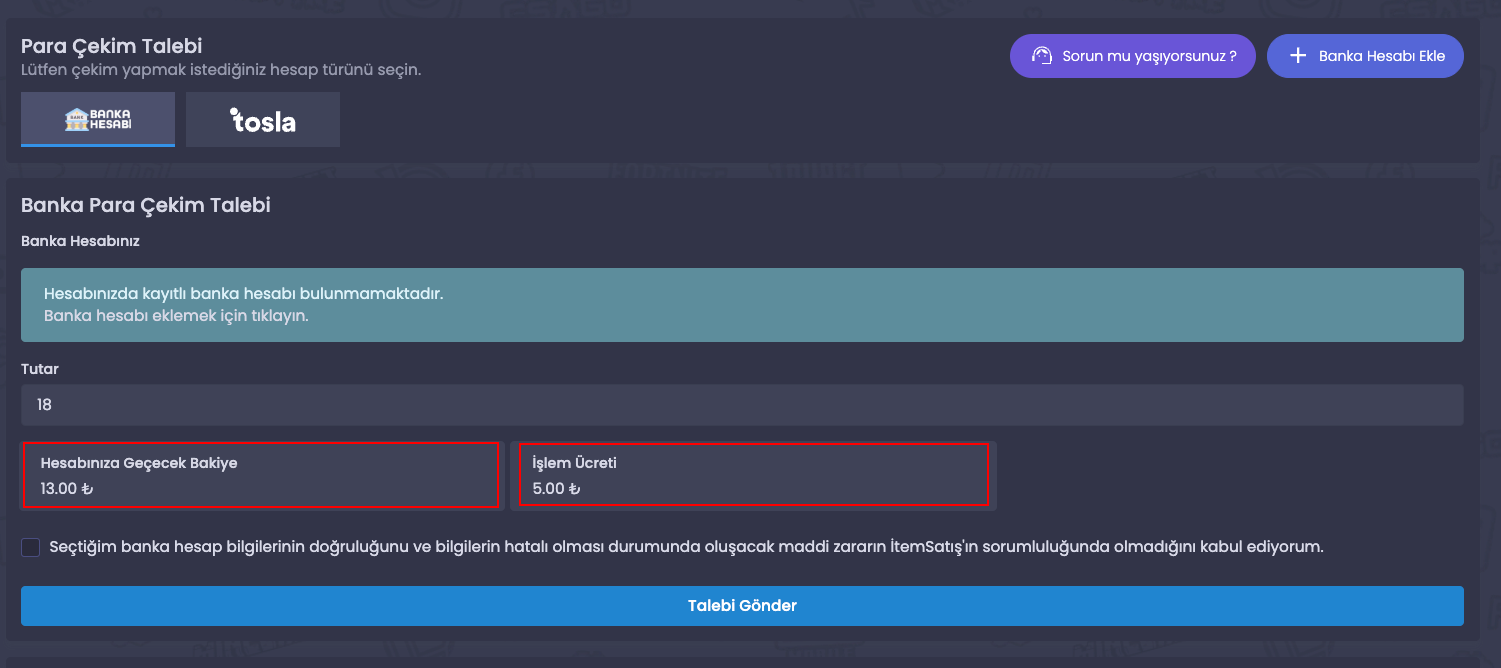Viewport: 1501px width, 668px height.
Task: Click the 'İşlem Ücreti' fee box
Action: (753, 475)
